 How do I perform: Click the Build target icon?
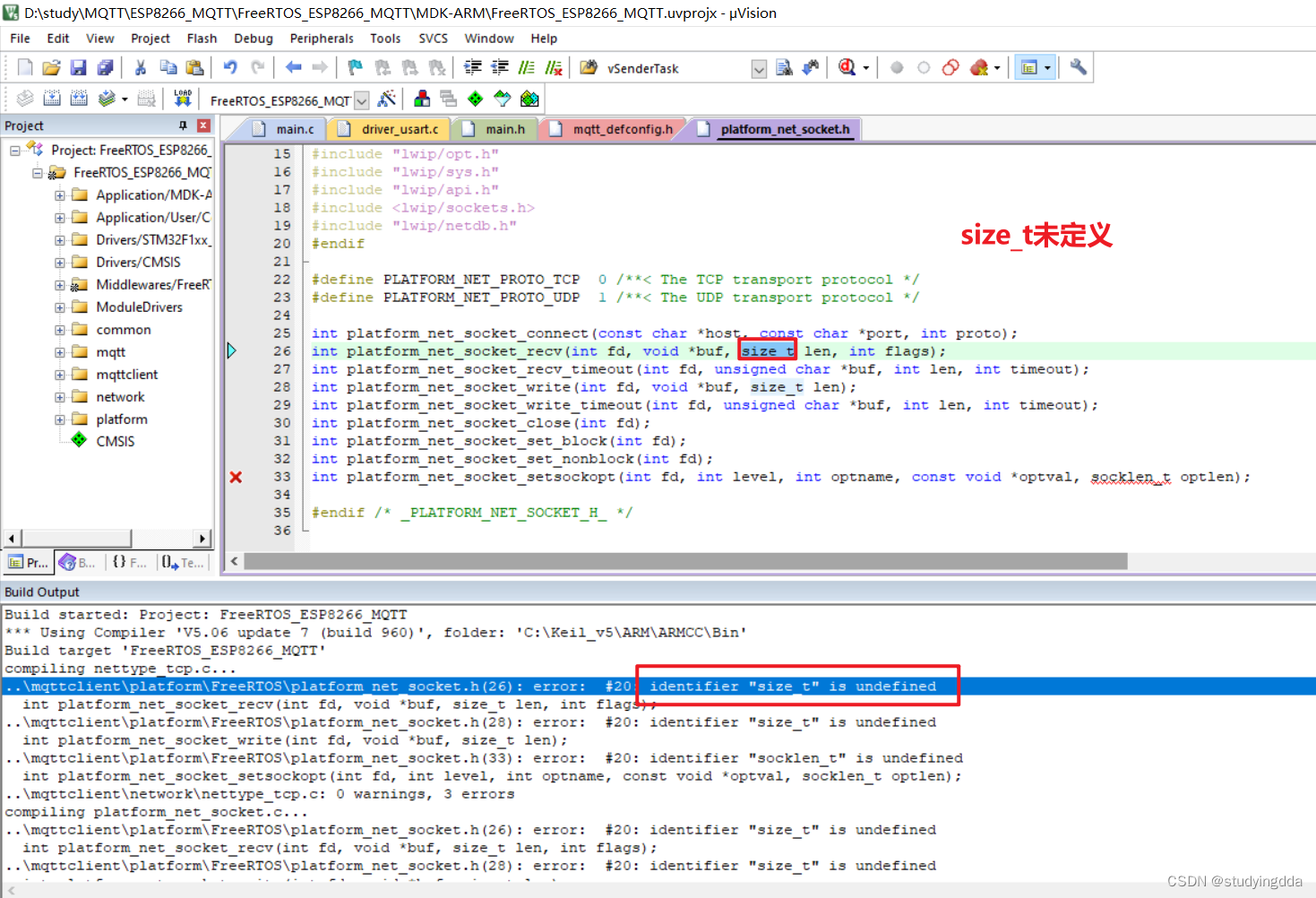tap(52, 99)
